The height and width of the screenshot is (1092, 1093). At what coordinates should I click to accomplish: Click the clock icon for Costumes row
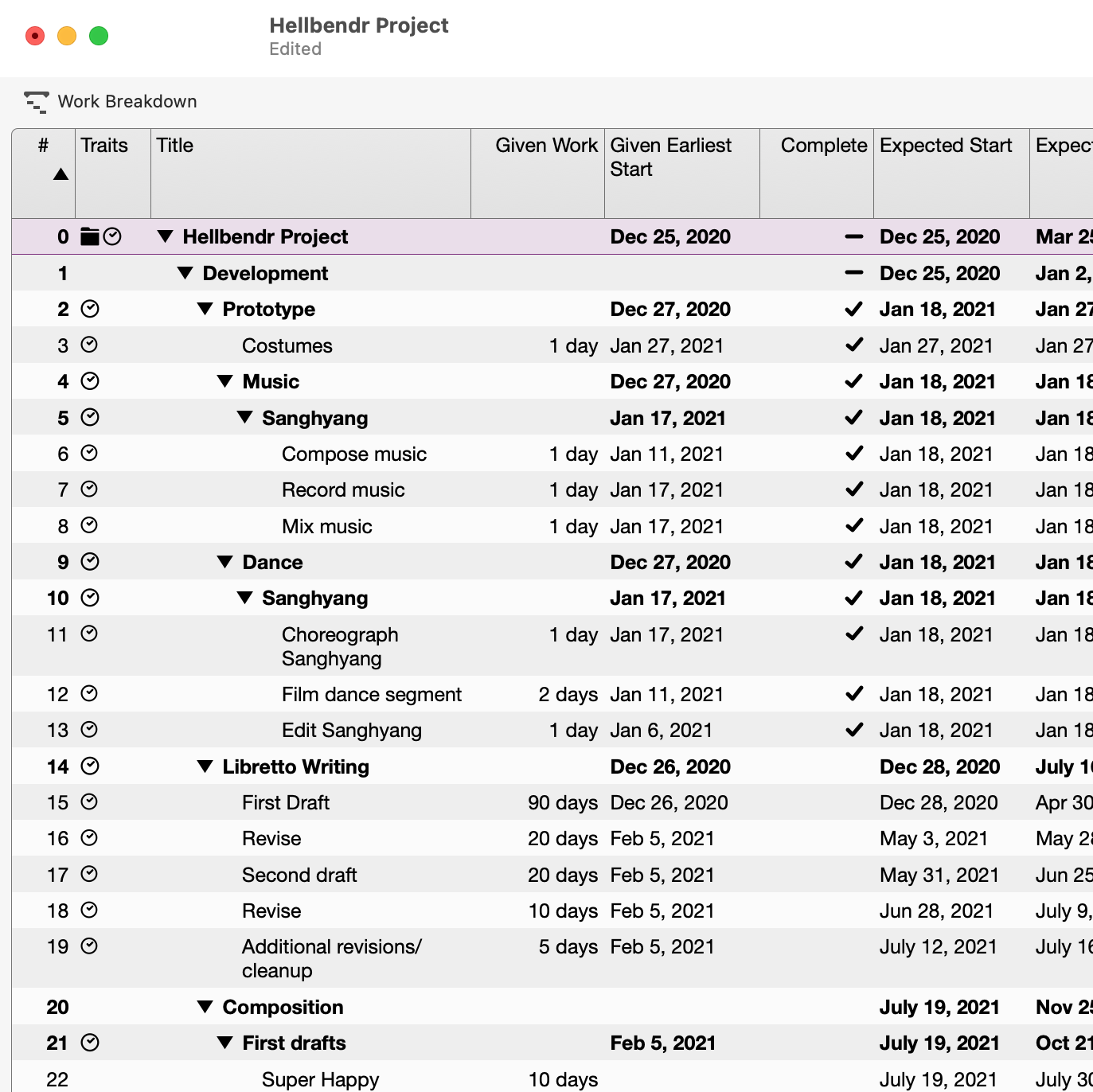89,345
